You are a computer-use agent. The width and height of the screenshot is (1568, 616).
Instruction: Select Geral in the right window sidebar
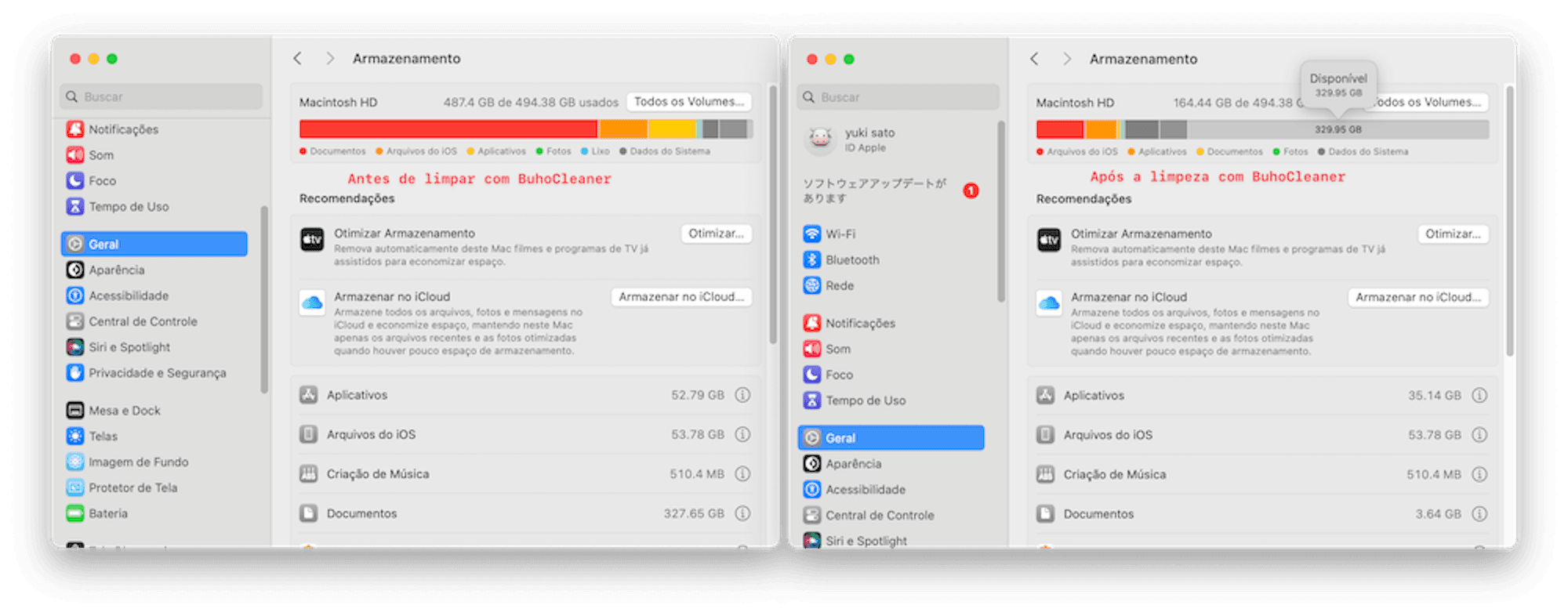(891, 437)
